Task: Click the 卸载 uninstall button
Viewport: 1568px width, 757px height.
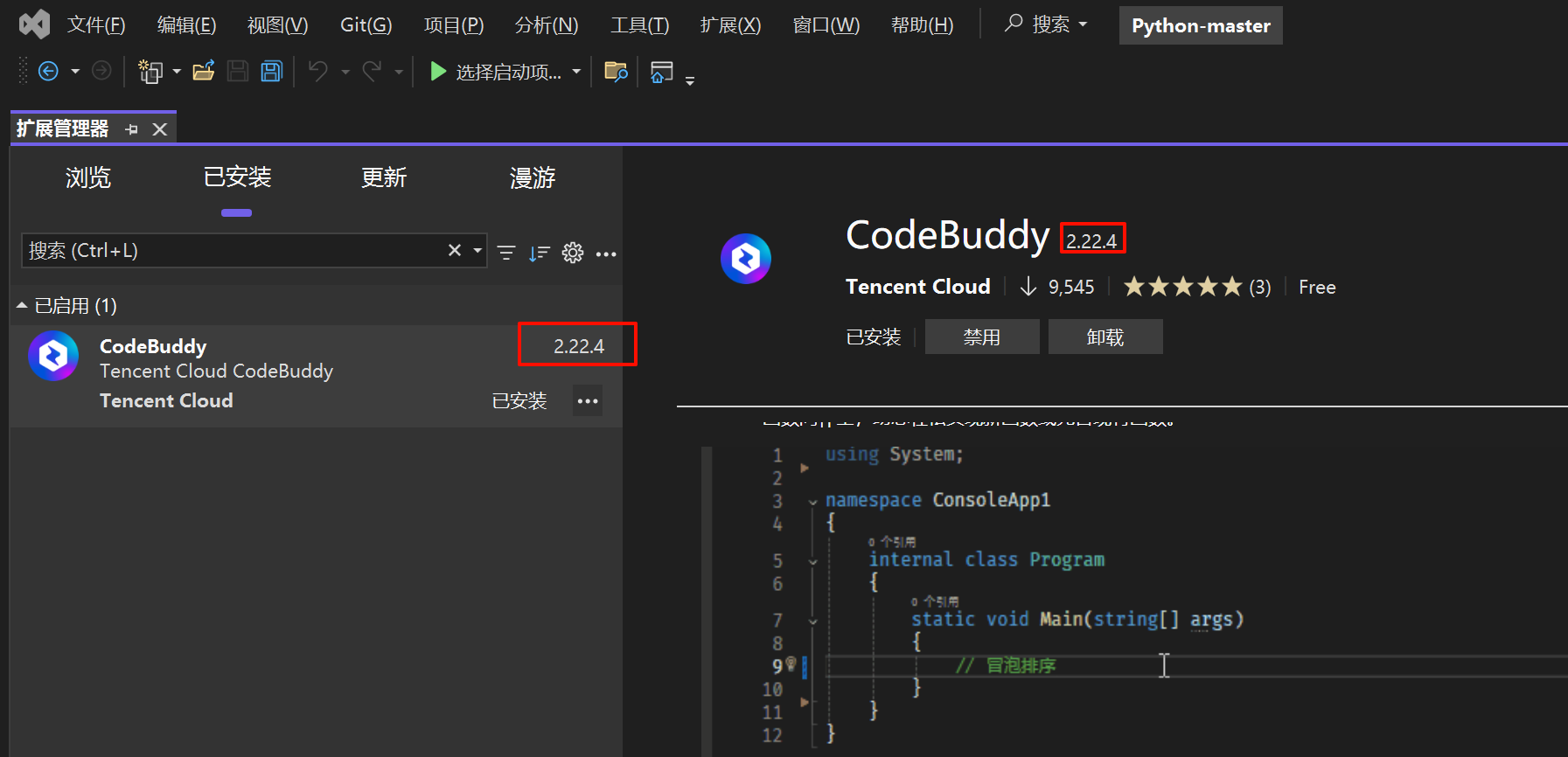Action: point(1105,337)
